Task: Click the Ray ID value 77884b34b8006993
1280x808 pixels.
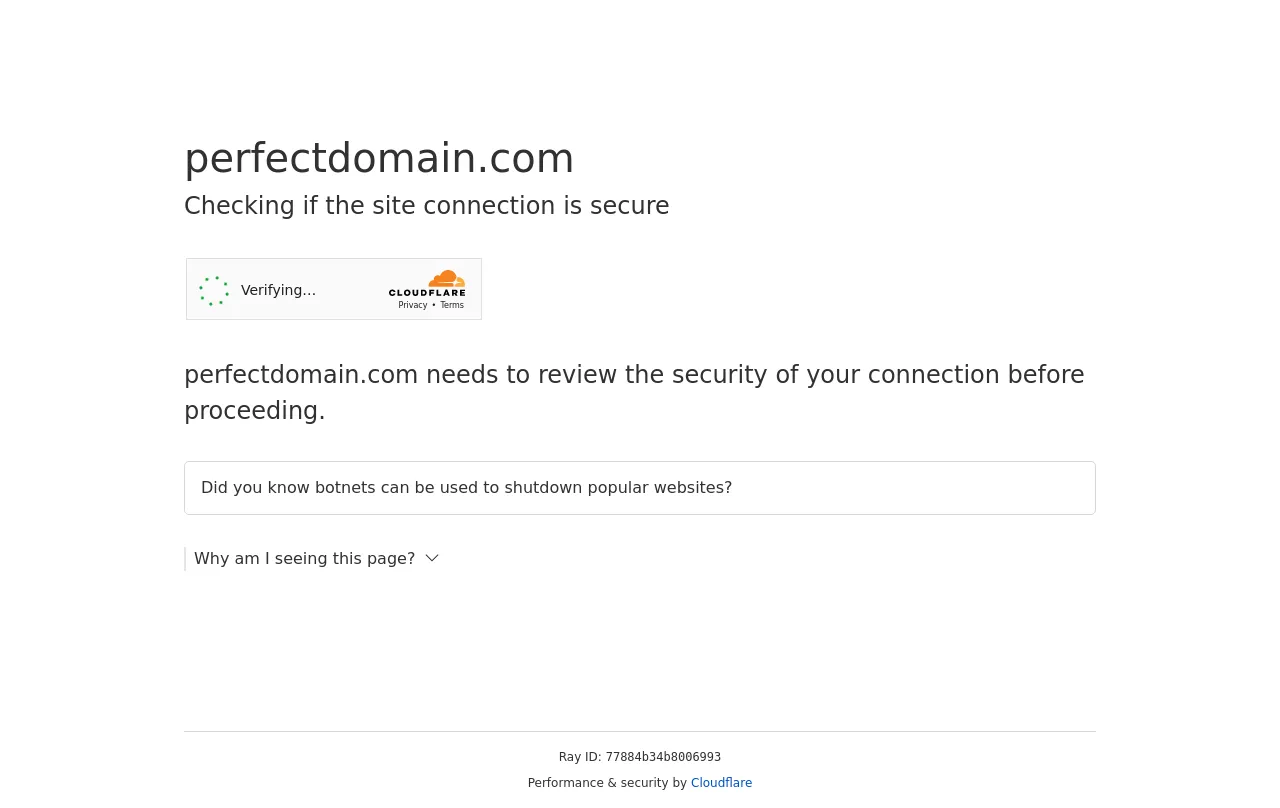Action: 663,757
